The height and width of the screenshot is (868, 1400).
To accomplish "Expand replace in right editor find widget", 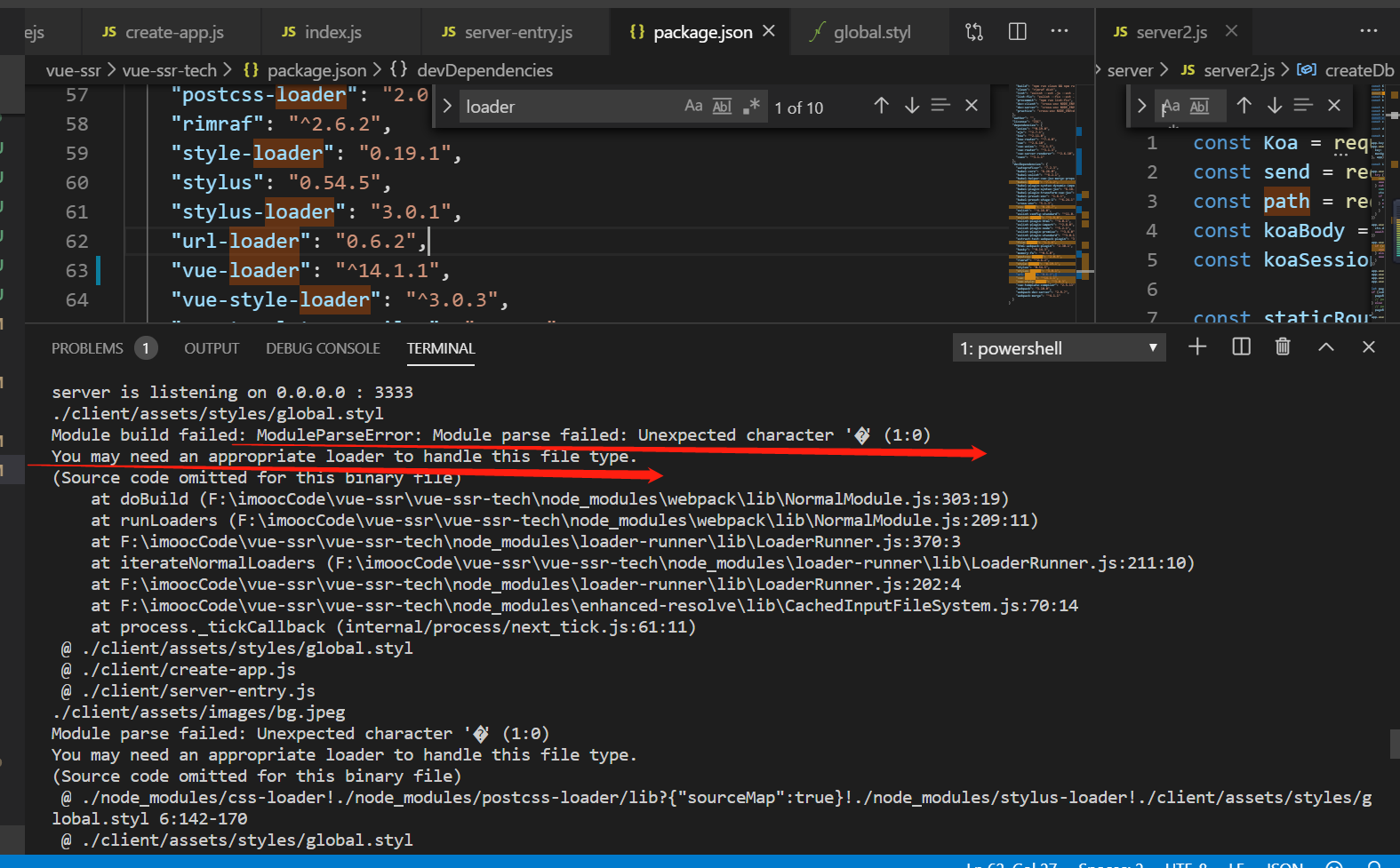I will click(x=1141, y=106).
